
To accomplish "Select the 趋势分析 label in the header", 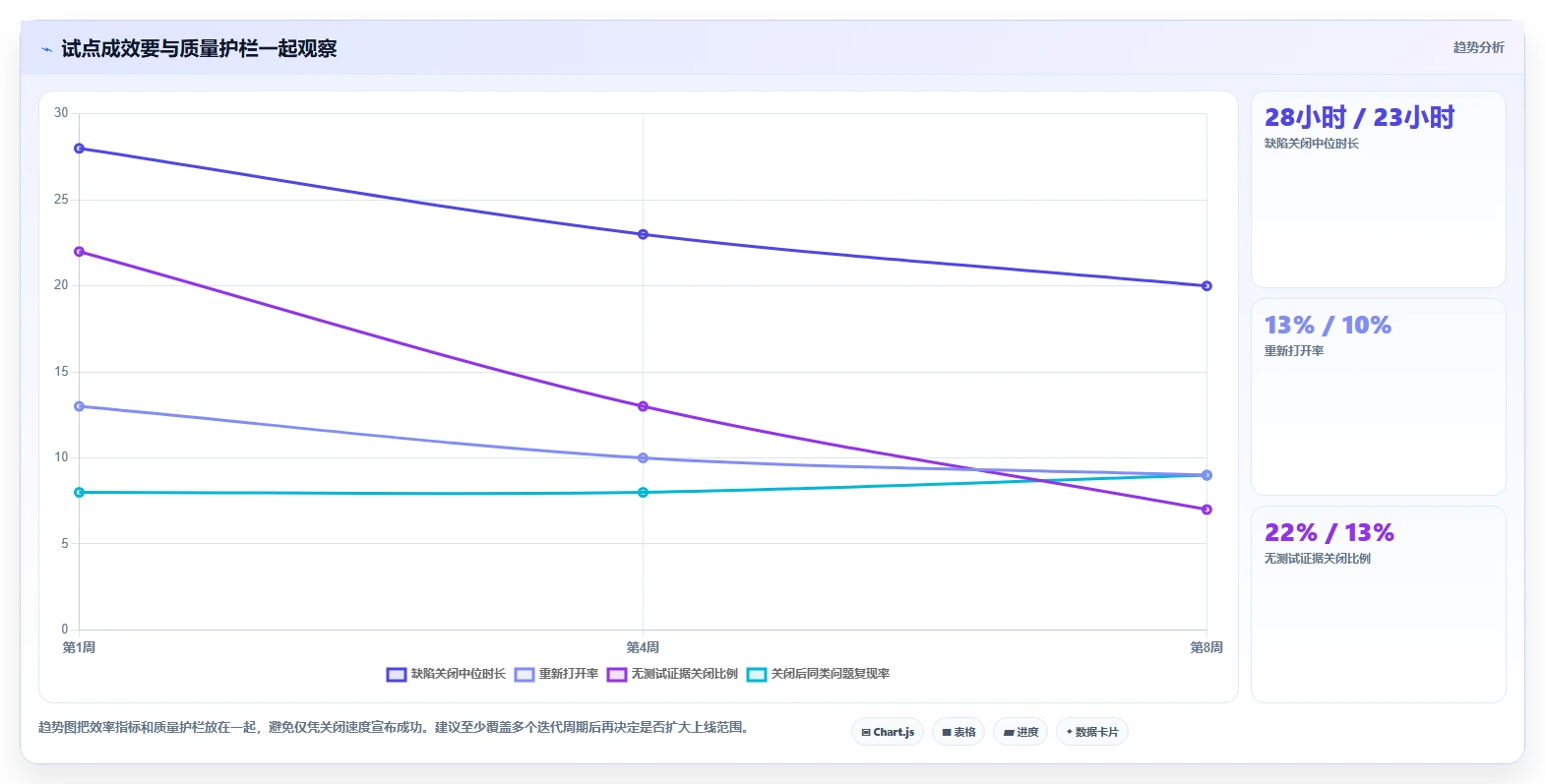I will point(1478,47).
